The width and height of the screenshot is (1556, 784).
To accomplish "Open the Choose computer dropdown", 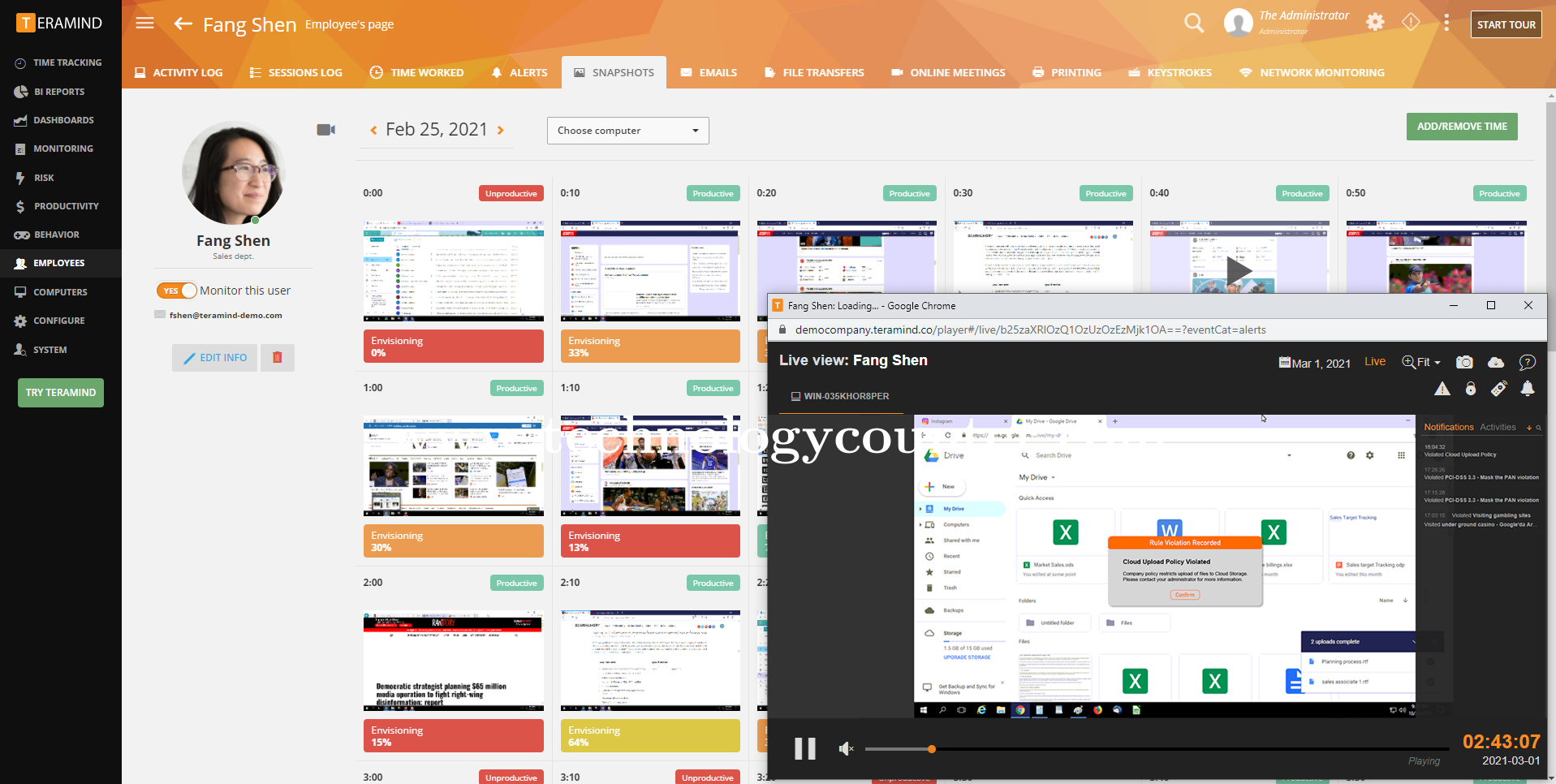I will [628, 131].
